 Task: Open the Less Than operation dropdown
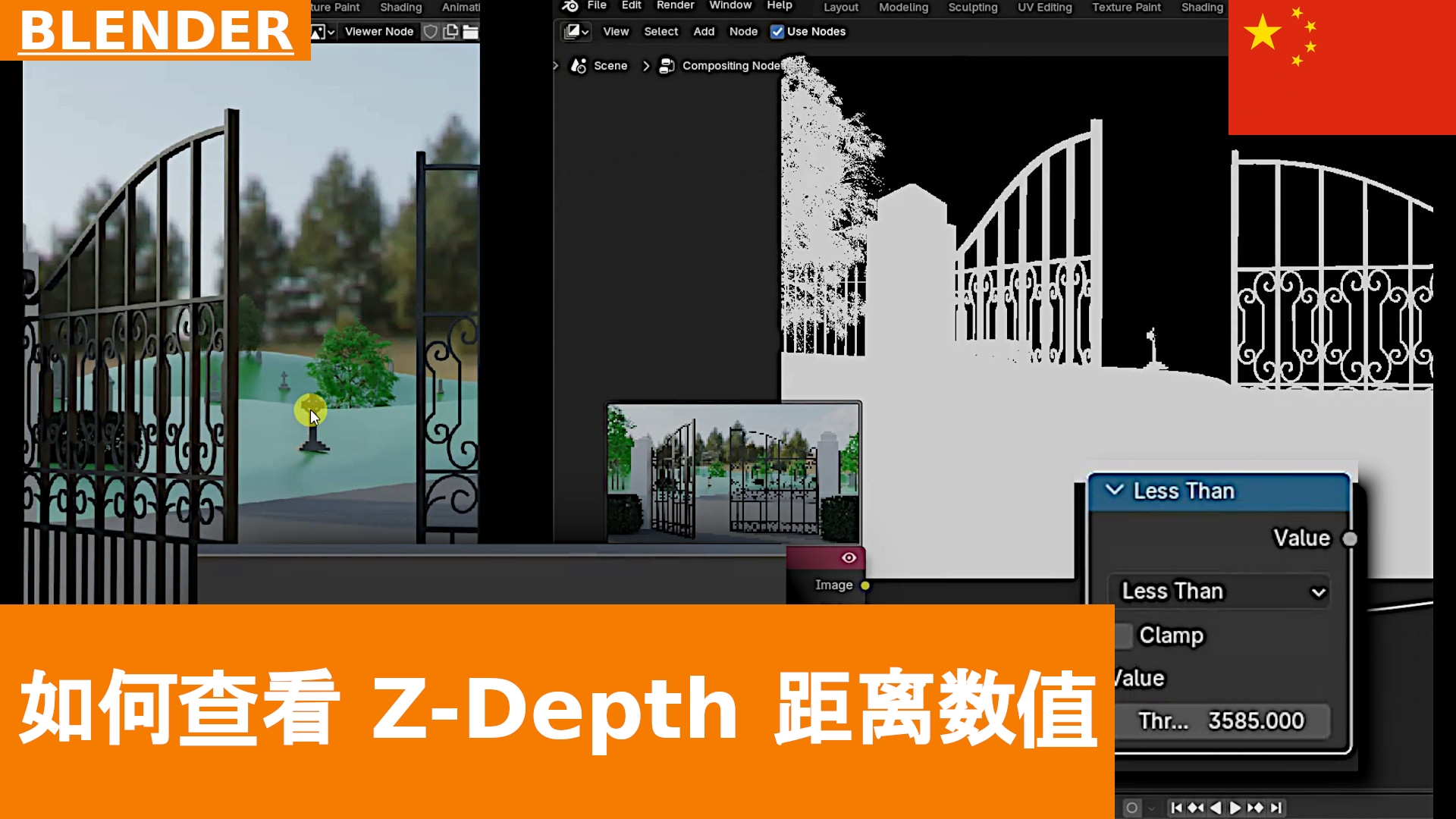(1219, 591)
